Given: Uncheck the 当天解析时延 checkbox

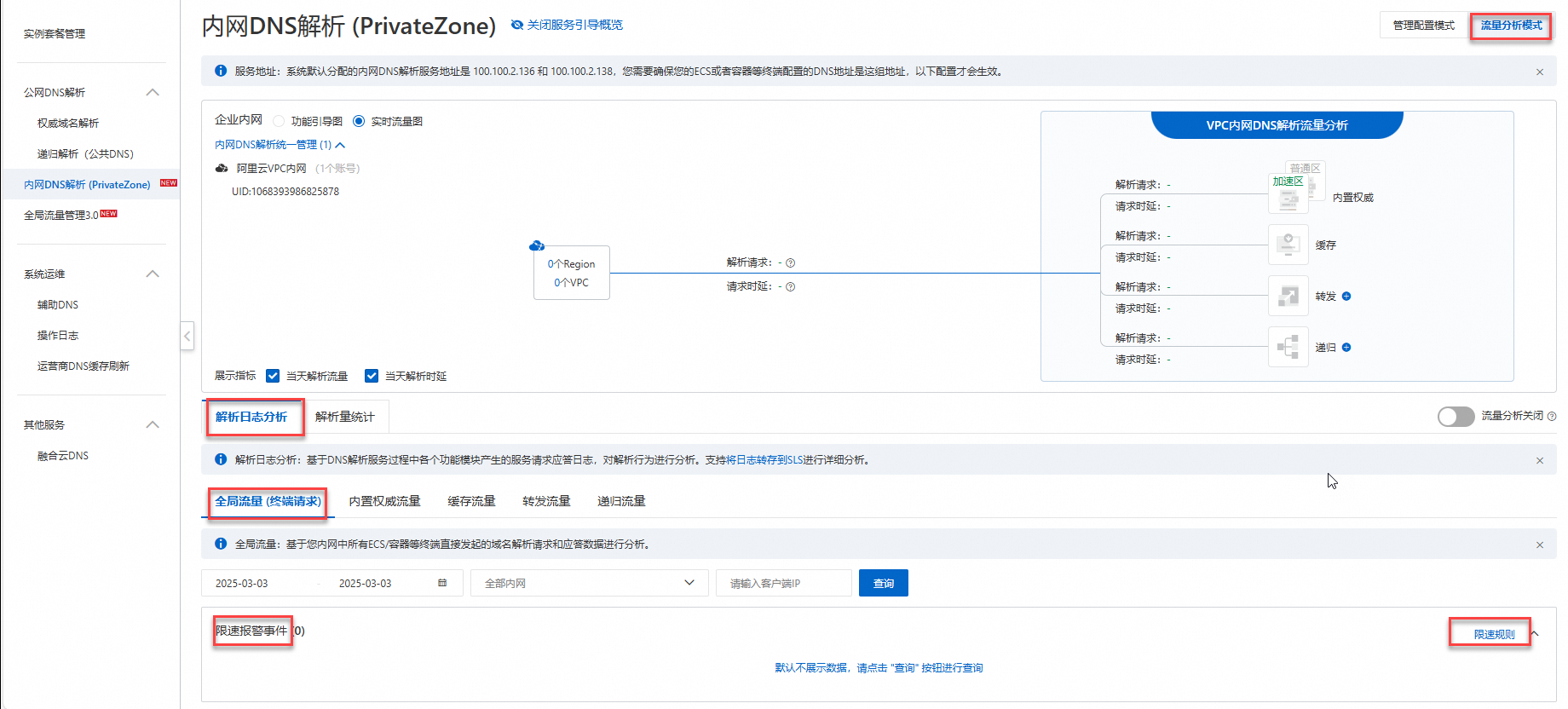Looking at the screenshot, I should coord(372,376).
